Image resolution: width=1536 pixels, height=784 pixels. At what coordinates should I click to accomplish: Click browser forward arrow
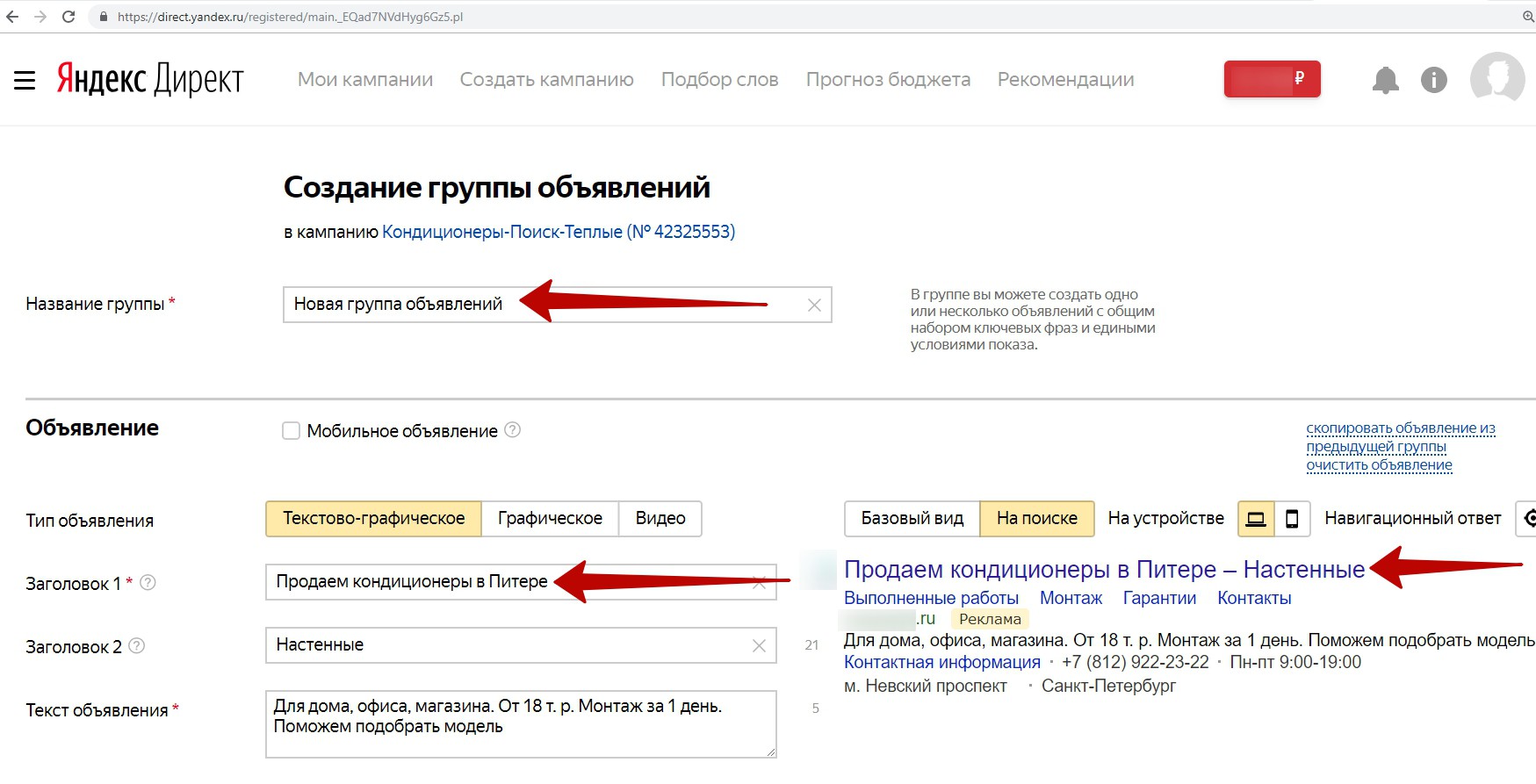pos(40,17)
